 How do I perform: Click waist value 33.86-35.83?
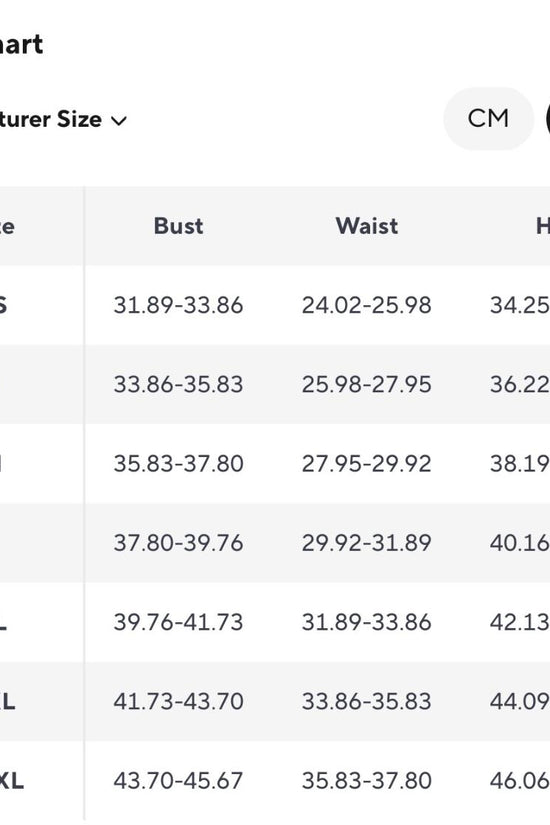(367, 701)
